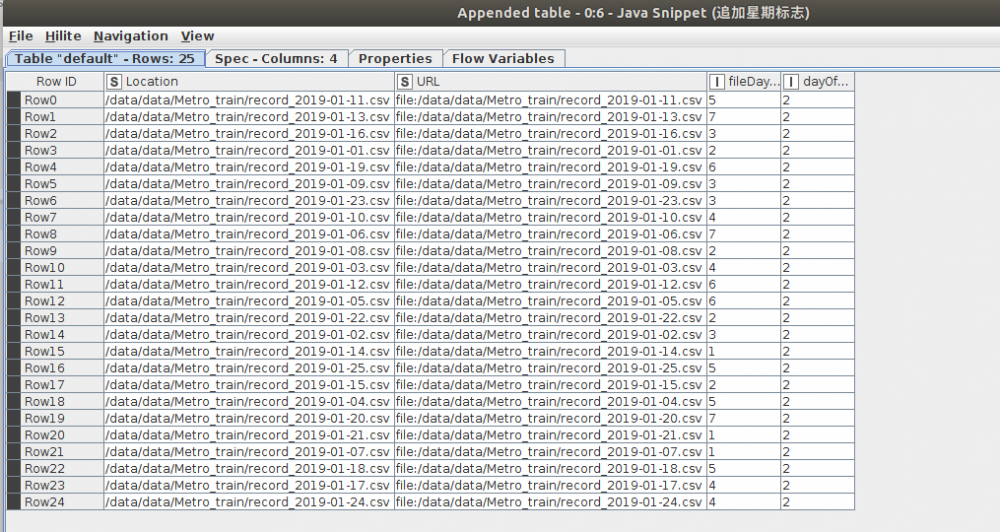Image resolution: width=1000 pixels, height=532 pixels.
Task: Click Location cell /data/data/Metro_train/record_2019-01-01.csv
Action: tap(249, 151)
